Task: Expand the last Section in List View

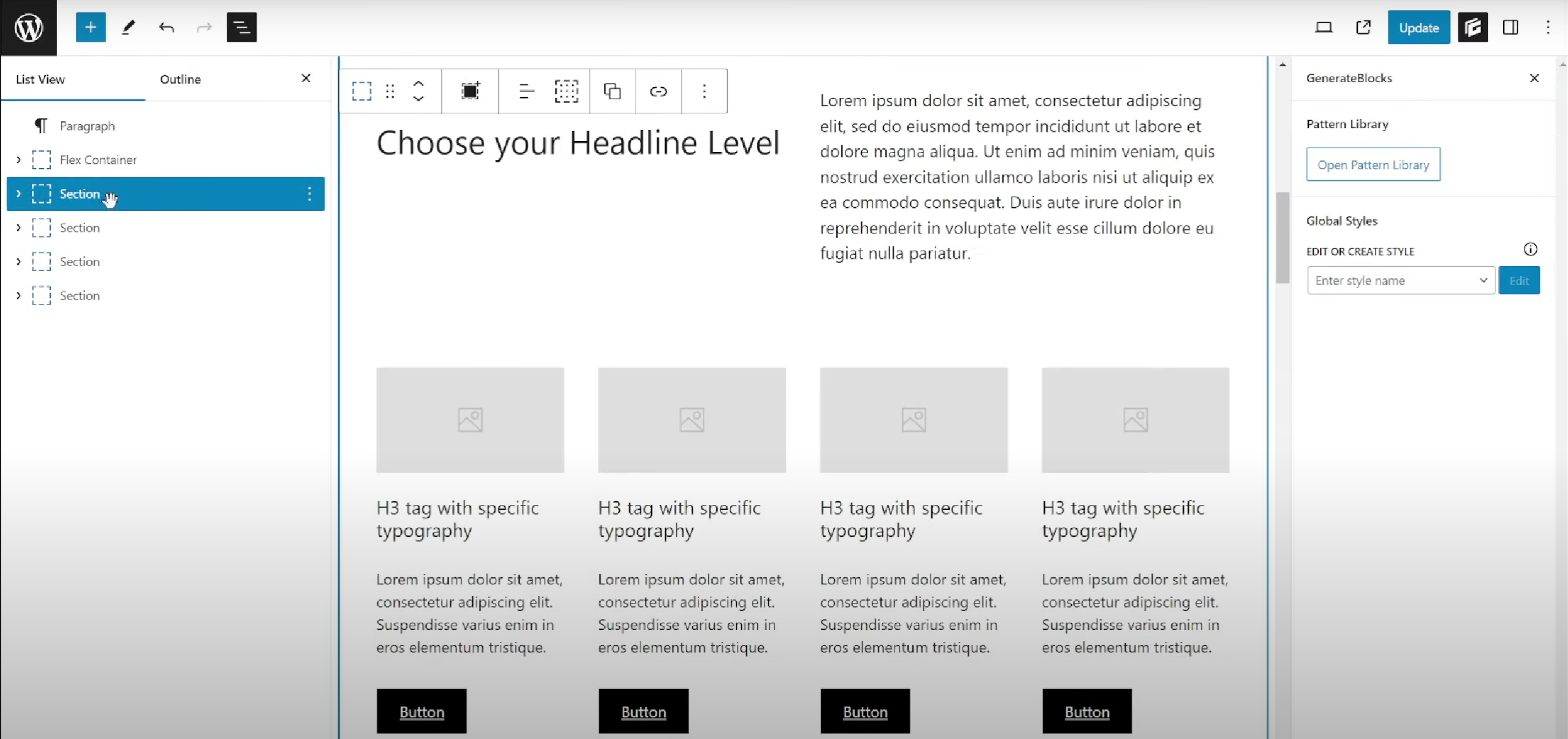Action: [18, 296]
